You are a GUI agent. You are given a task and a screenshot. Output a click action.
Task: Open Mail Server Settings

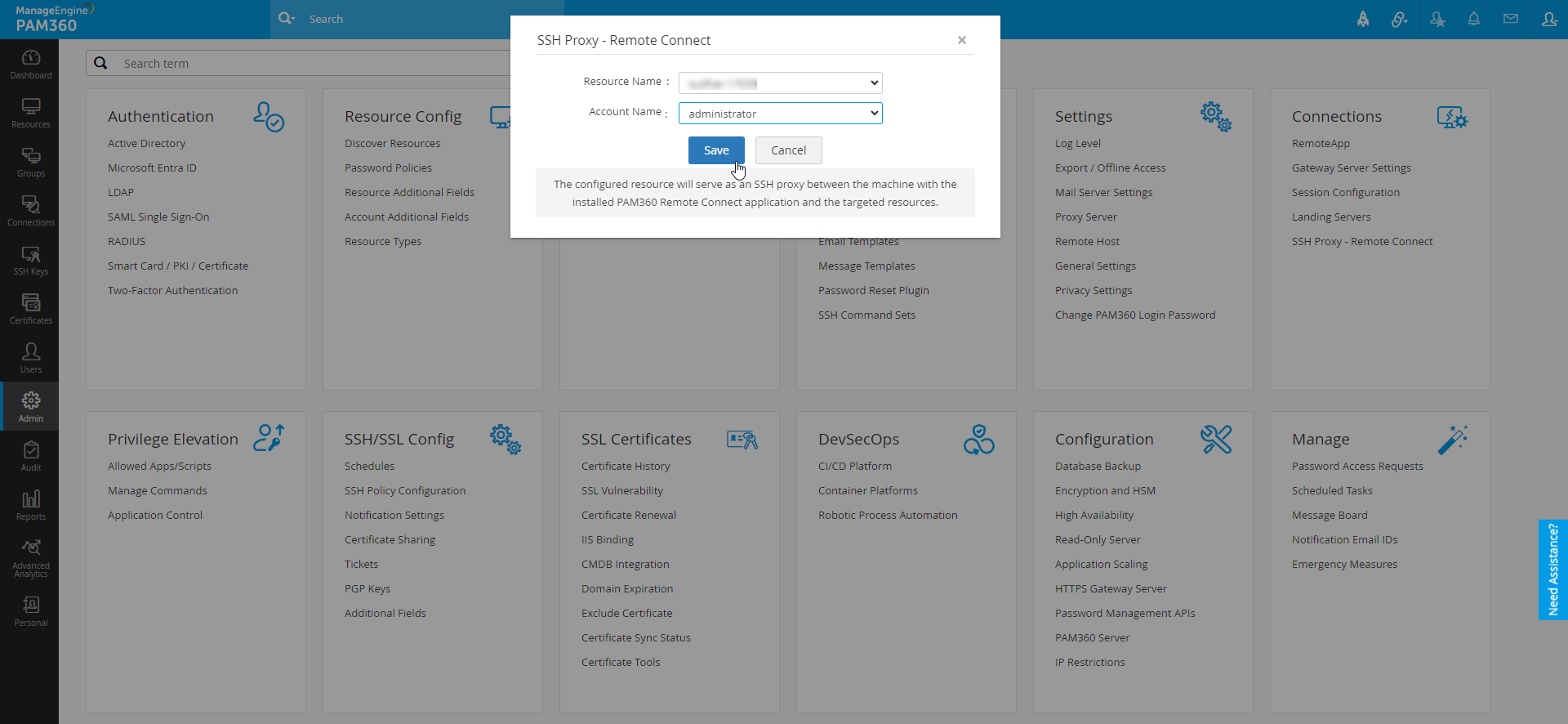coord(1103,192)
